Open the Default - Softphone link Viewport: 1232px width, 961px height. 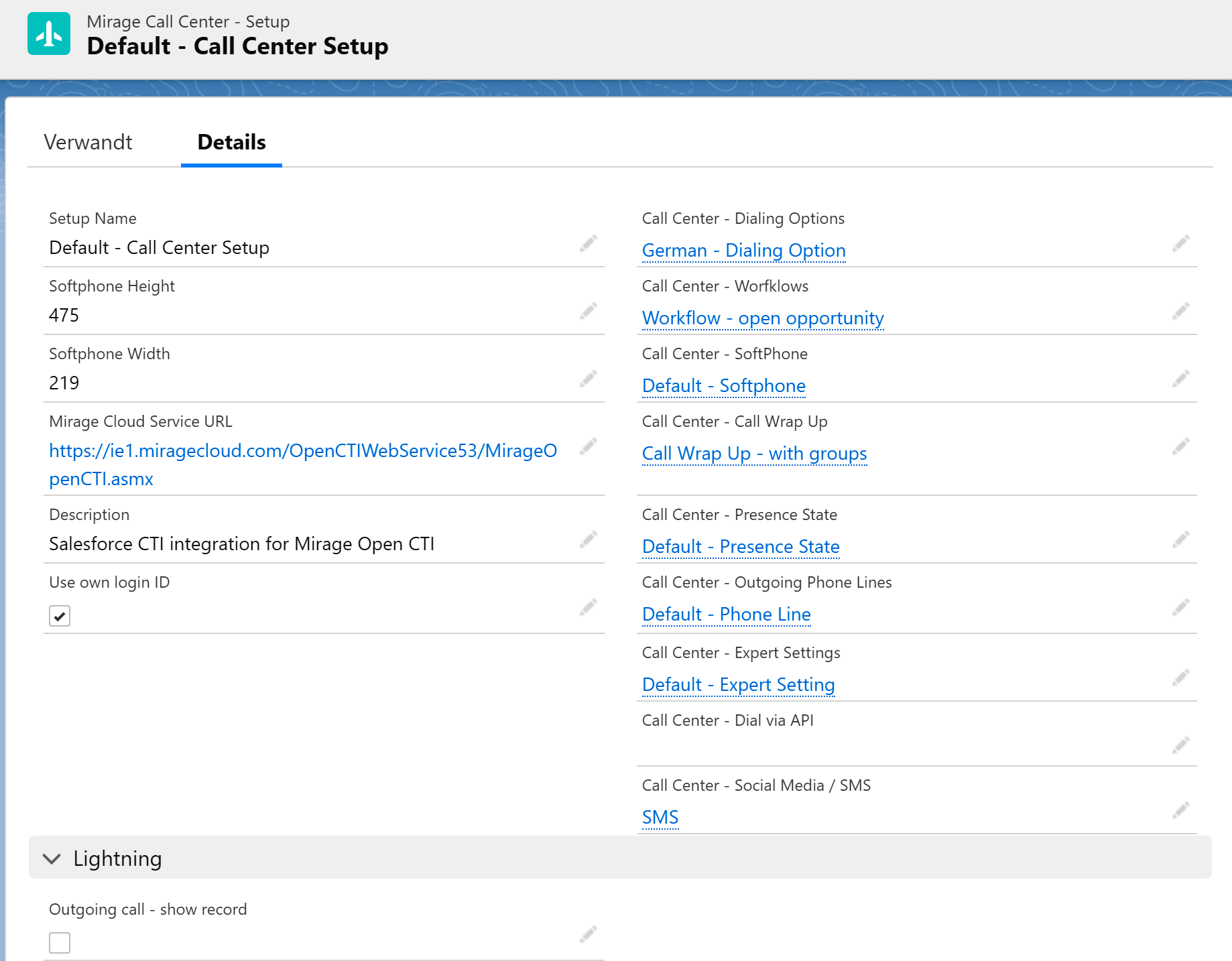724,386
